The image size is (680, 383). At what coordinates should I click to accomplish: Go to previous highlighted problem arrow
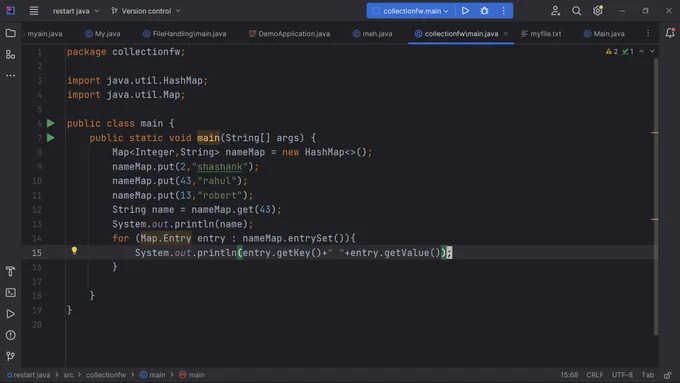click(641, 52)
